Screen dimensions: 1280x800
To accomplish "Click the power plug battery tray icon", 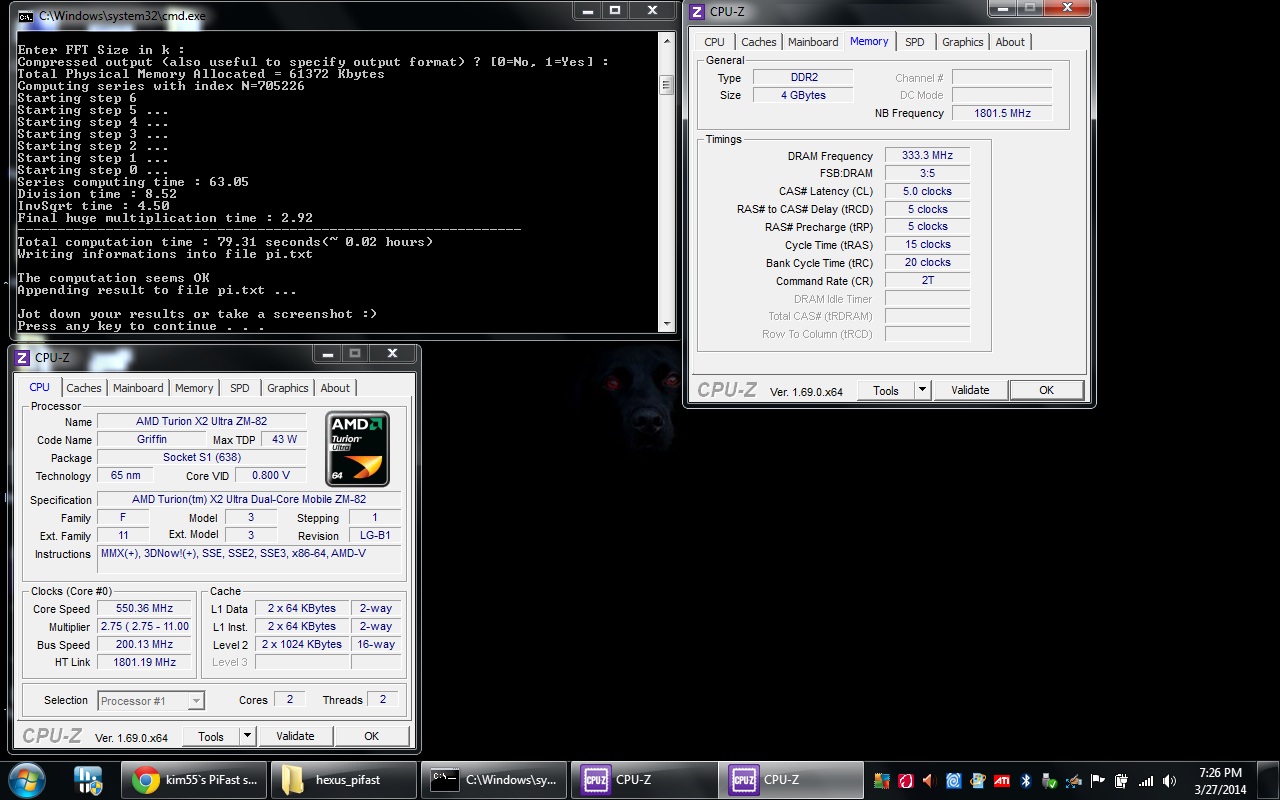I will coord(1121,781).
